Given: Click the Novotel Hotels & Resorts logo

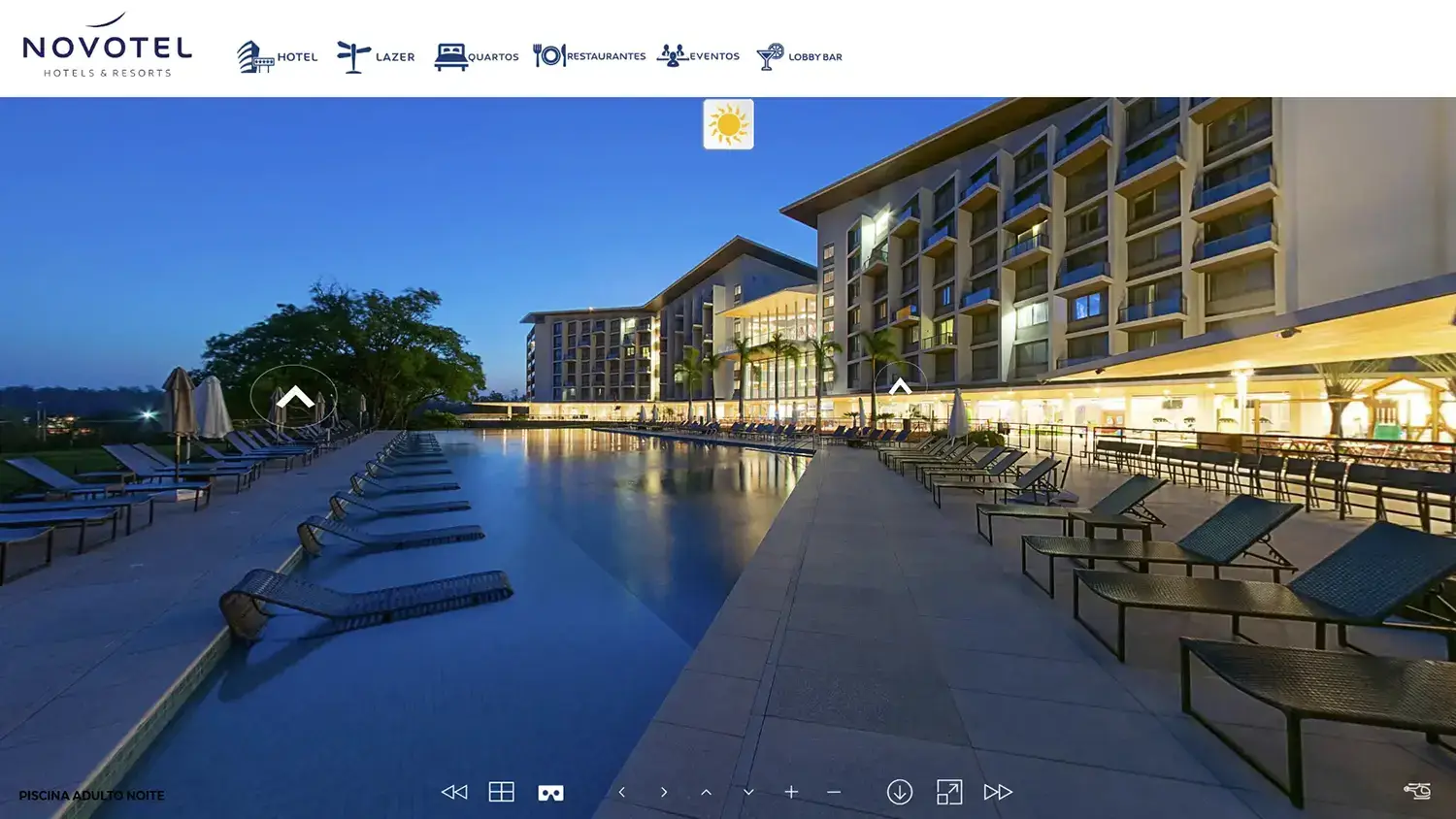Looking at the screenshot, I should (107, 47).
